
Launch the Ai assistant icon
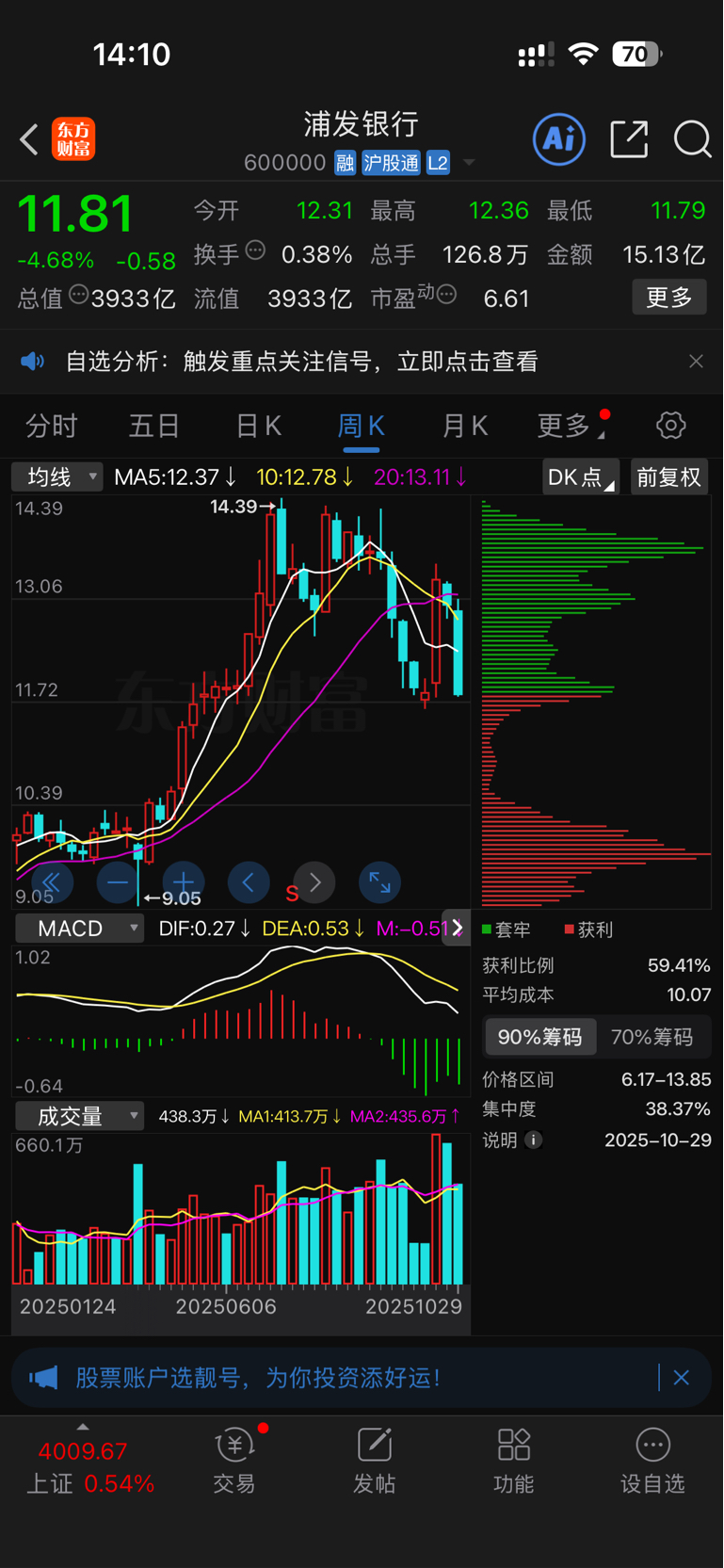(559, 139)
